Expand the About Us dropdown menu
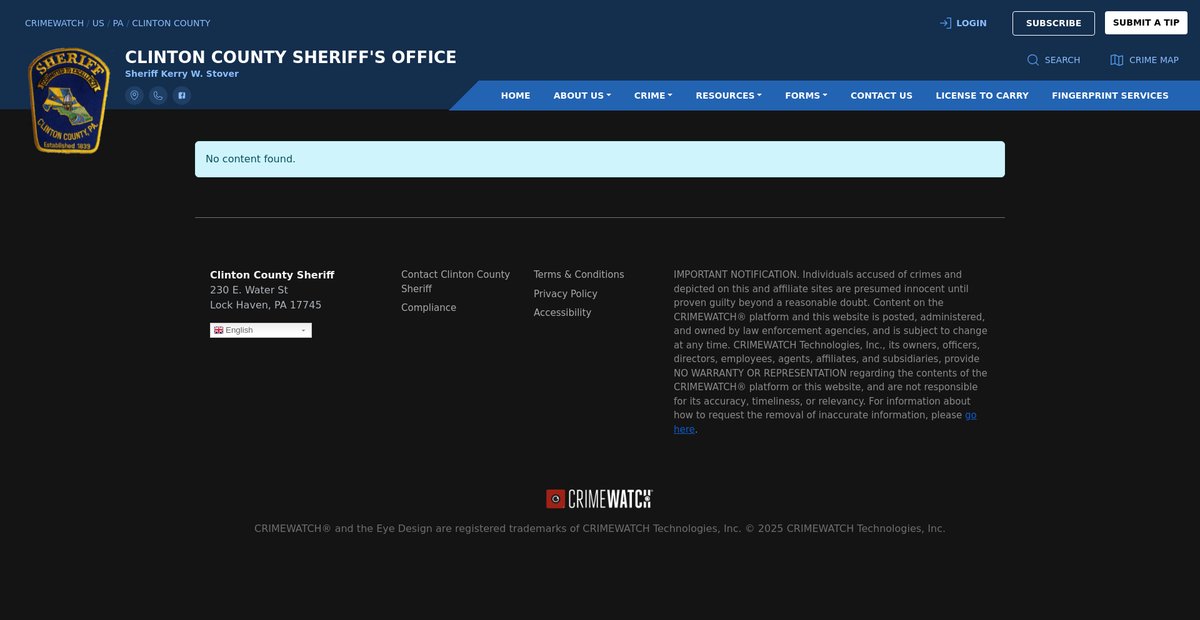Viewport: 1200px width, 620px height. [x=582, y=96]
